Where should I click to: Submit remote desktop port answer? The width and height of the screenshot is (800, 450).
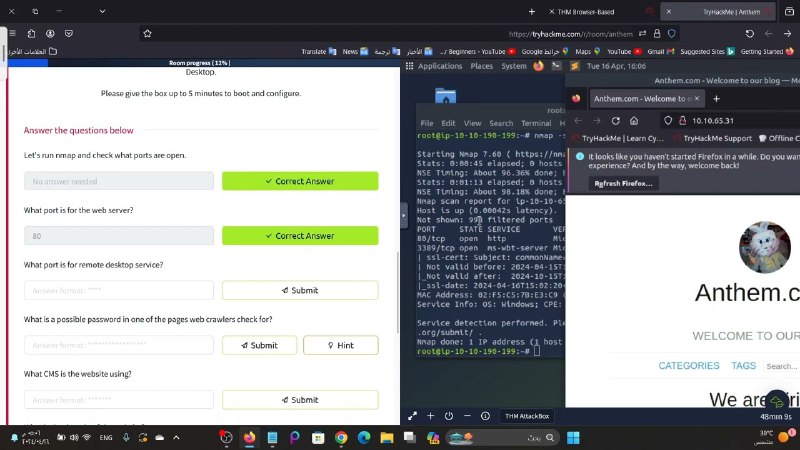[x=300, y=290]
